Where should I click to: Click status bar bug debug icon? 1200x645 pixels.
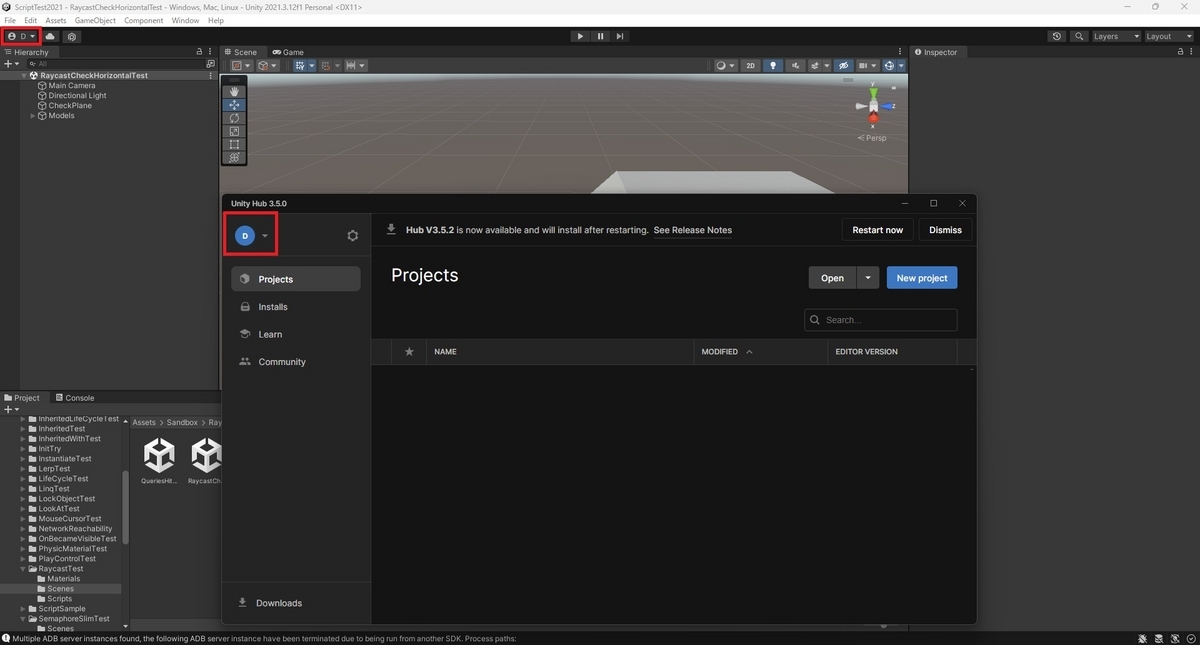click(x=1142, y=638)
